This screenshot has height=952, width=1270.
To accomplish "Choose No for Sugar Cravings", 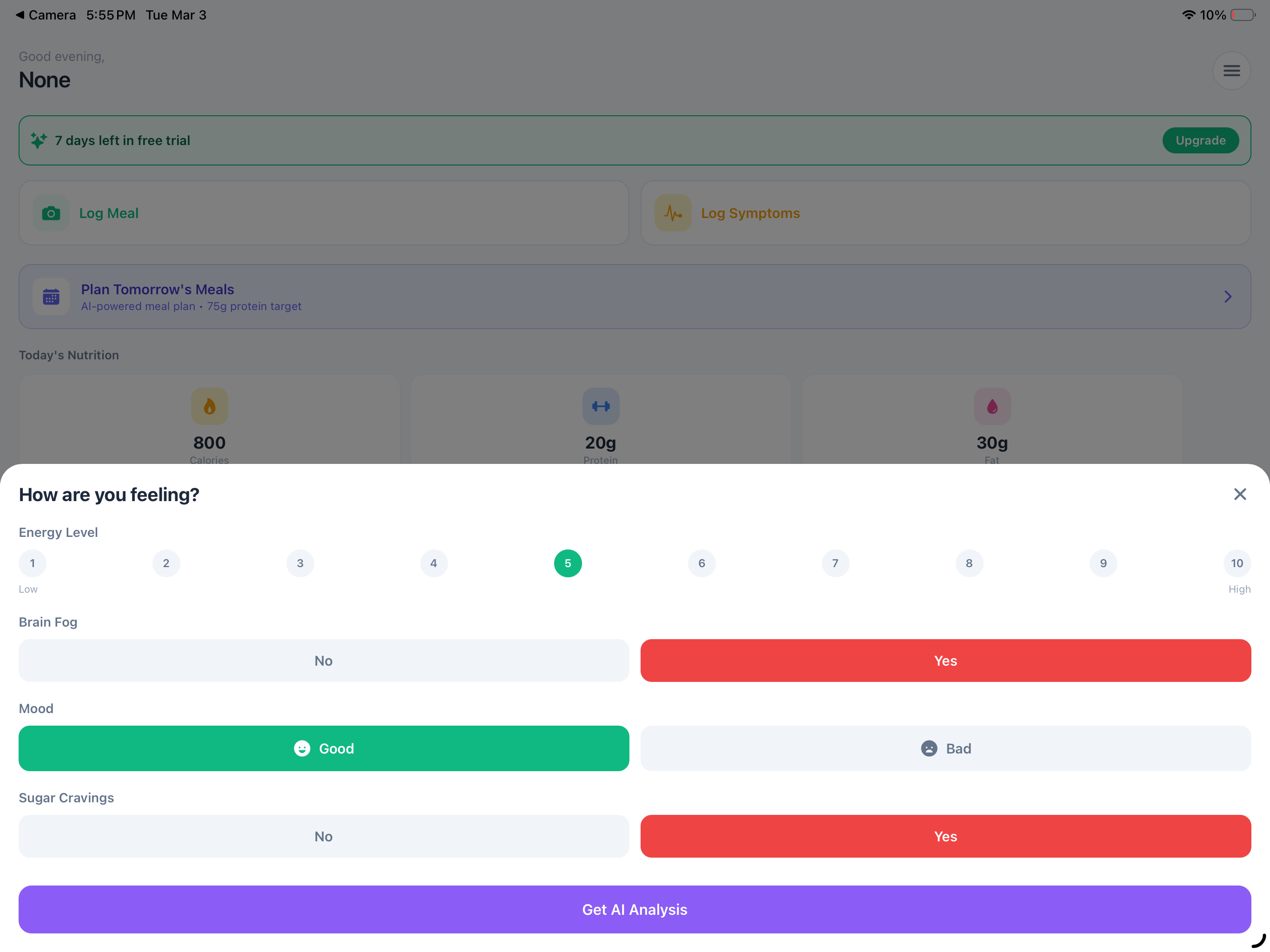I will [x=324, y=837].
